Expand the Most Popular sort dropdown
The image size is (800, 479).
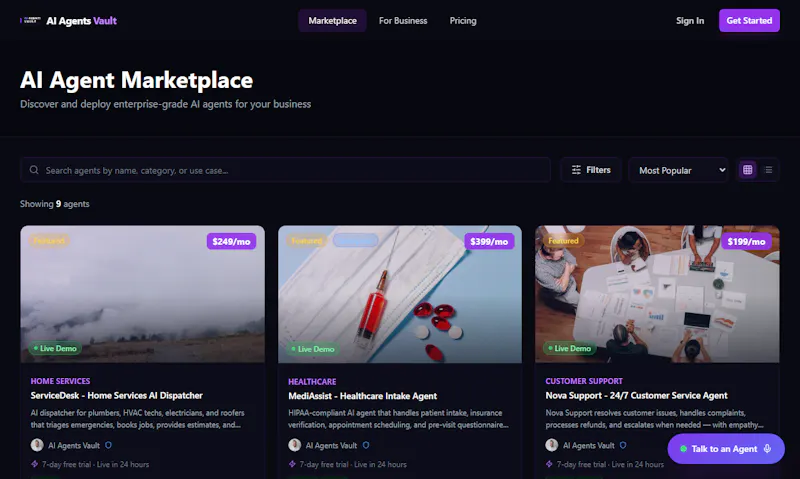coord(678,170)
